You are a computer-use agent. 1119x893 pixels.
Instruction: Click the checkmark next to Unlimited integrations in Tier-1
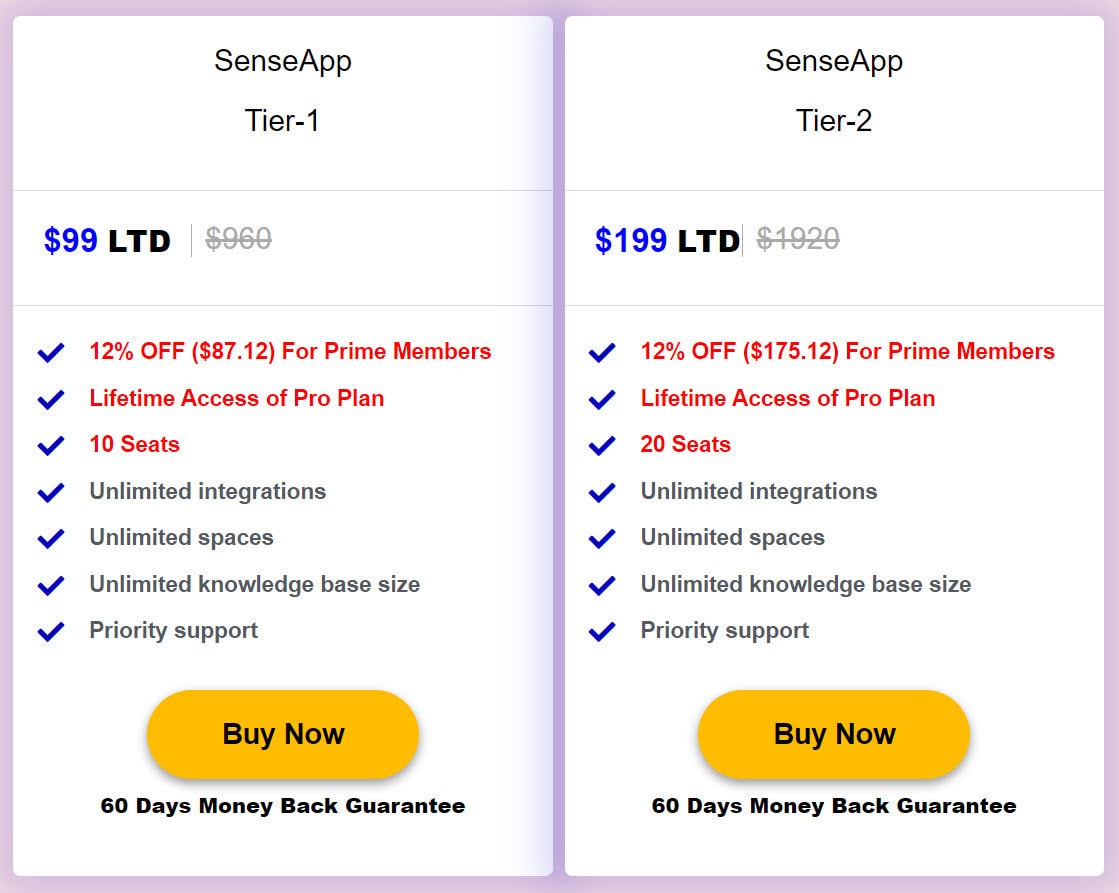pyautogui.click(x=50, y=492)
